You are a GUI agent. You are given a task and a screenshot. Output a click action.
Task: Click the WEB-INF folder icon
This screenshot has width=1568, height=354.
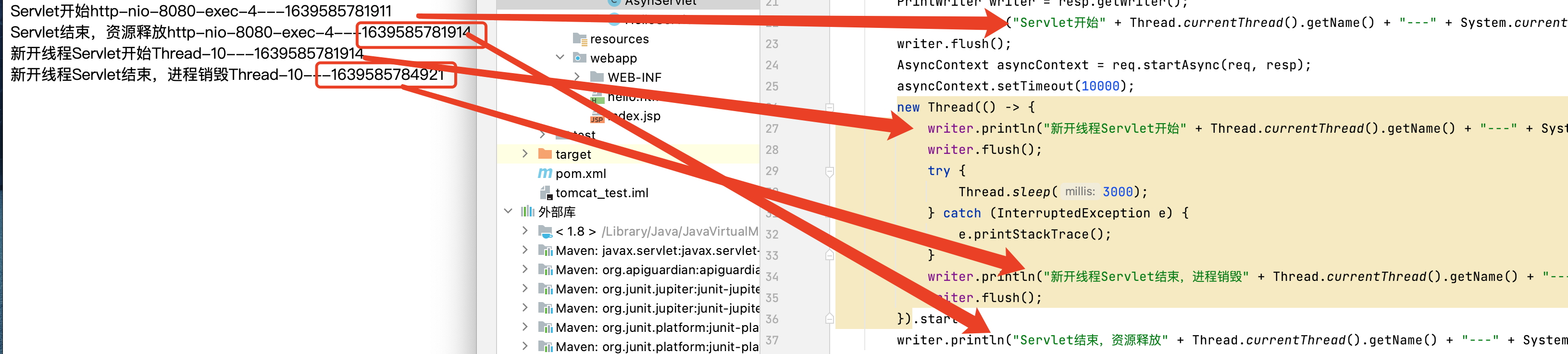point(597,77)
